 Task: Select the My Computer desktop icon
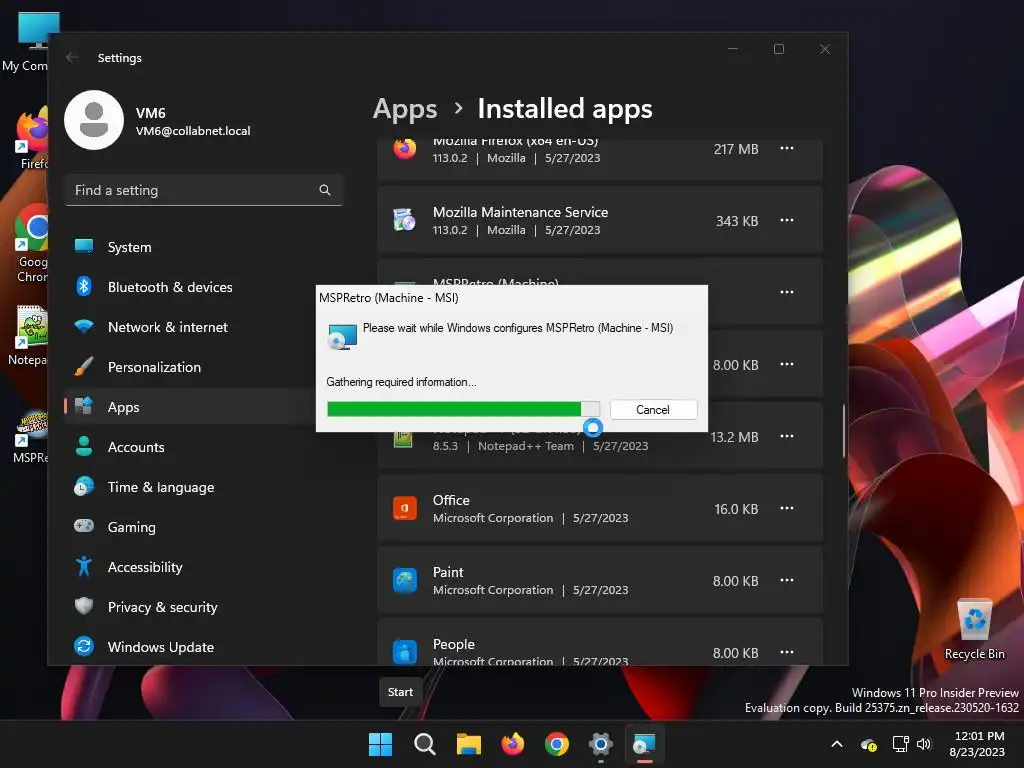(x=26, y=42)
